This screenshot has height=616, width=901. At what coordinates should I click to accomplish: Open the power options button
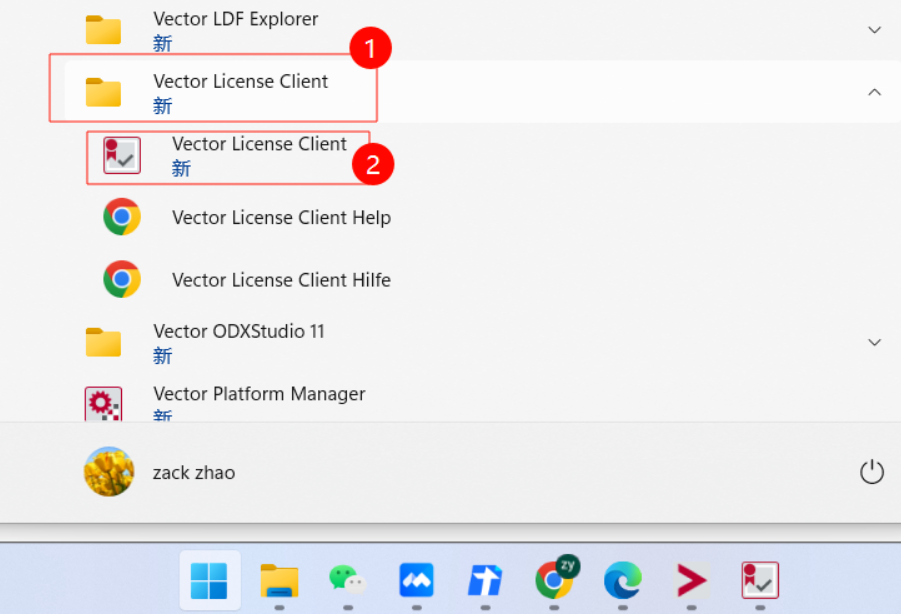[x=872, y=472]
